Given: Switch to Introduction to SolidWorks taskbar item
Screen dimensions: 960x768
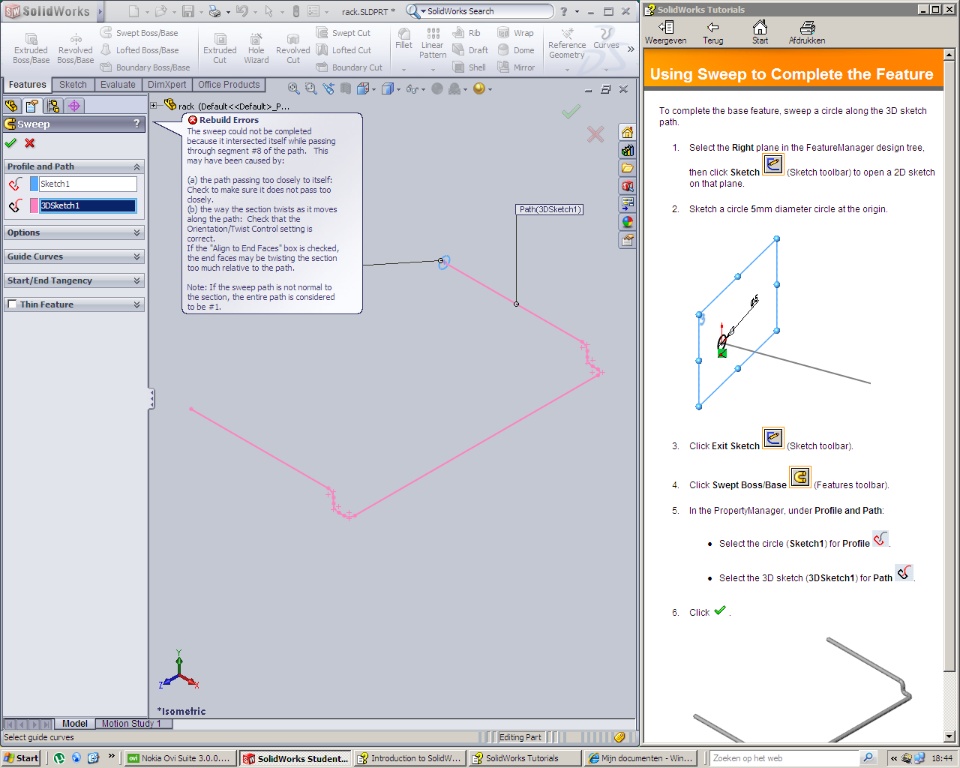Looking at the screenshot, I should point(410,758).
